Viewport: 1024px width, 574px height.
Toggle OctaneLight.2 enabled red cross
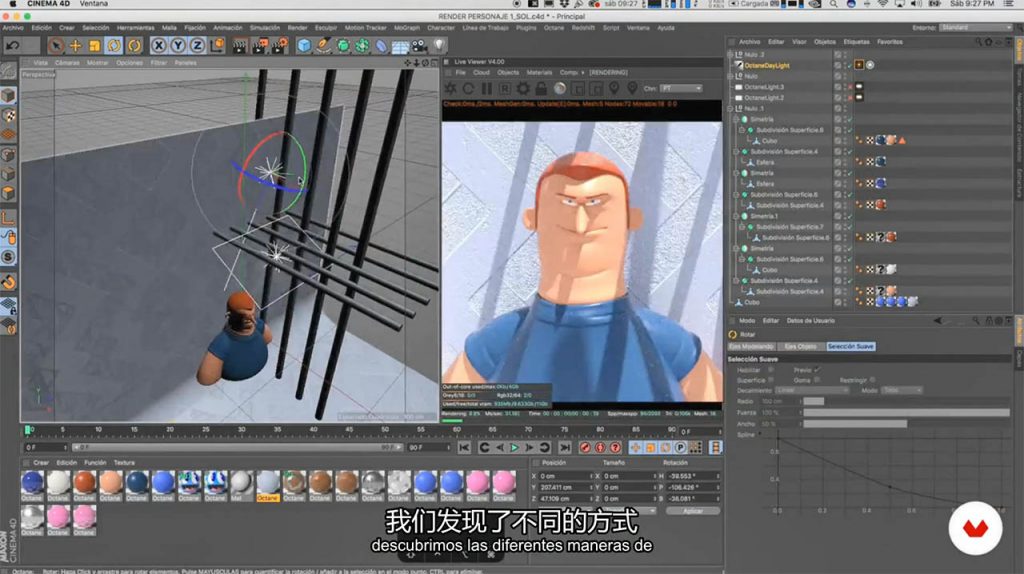coord(849,97)
